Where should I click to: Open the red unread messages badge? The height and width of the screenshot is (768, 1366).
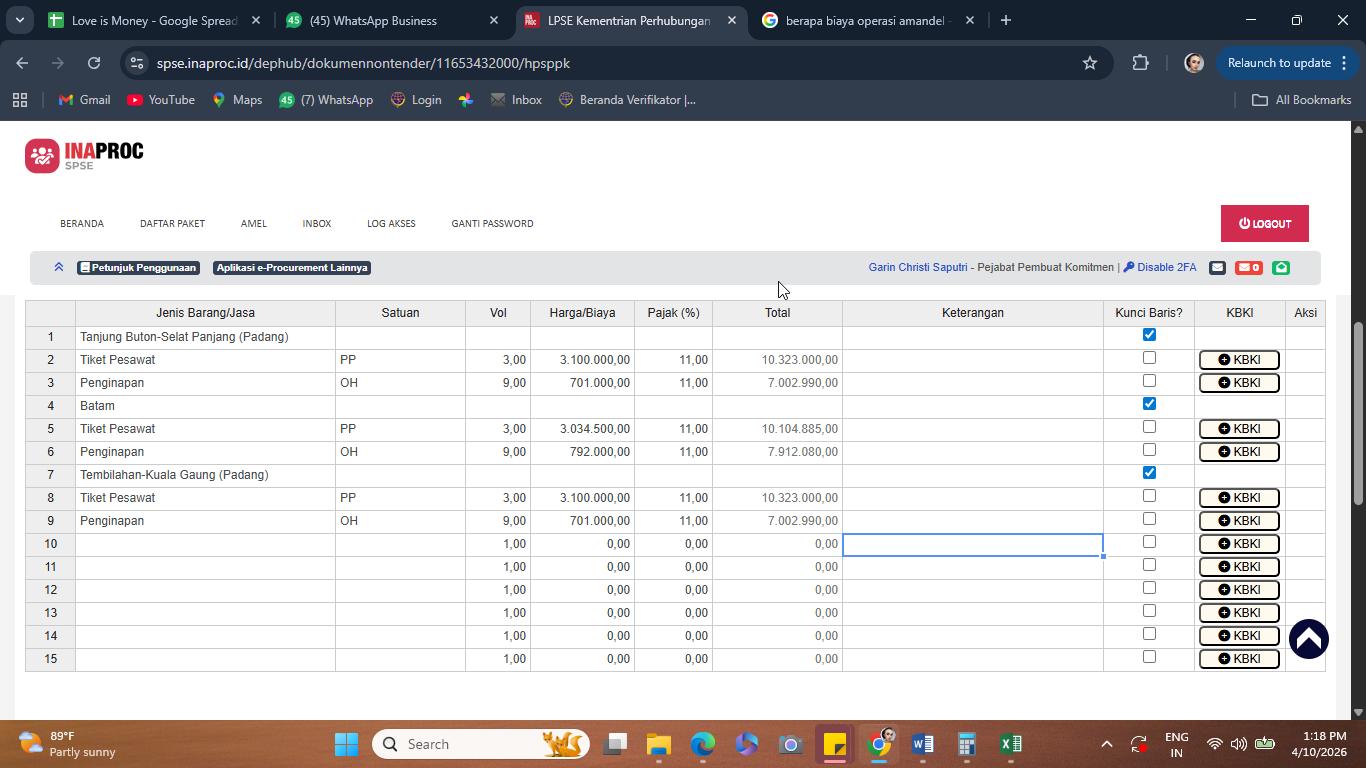(1249, 267)
